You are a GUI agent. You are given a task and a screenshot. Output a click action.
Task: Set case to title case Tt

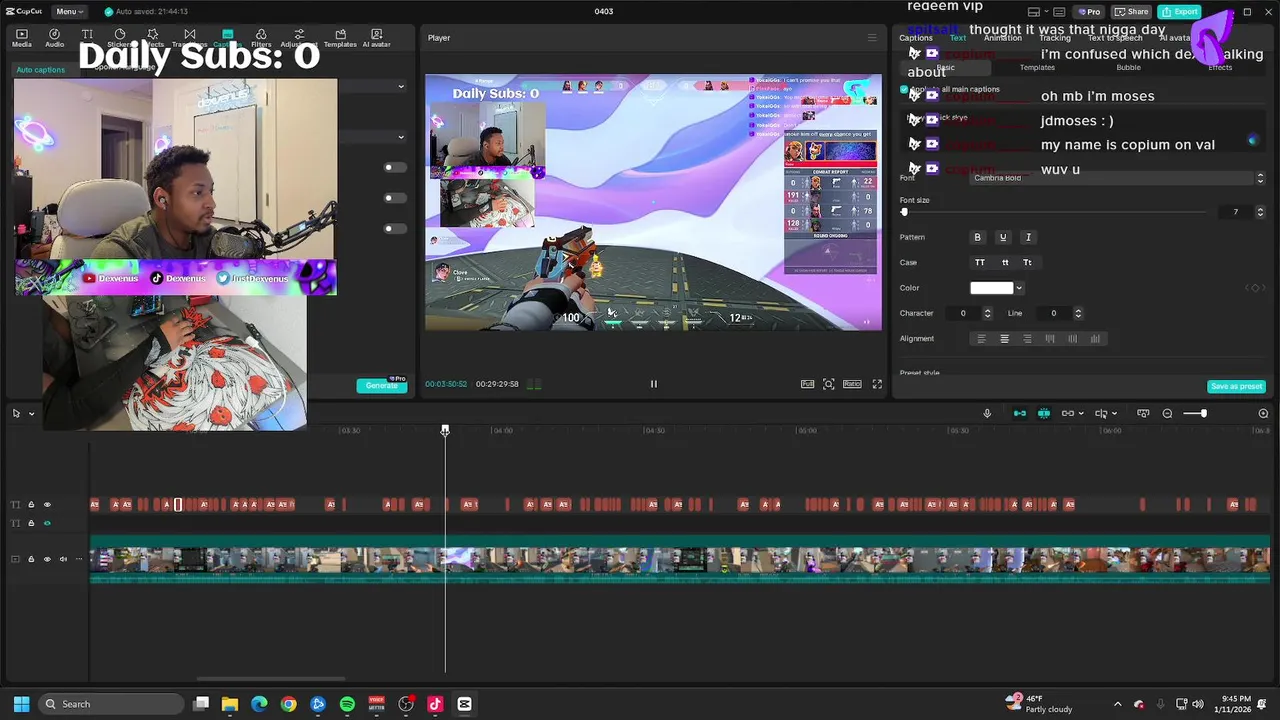coord(1027,262)
